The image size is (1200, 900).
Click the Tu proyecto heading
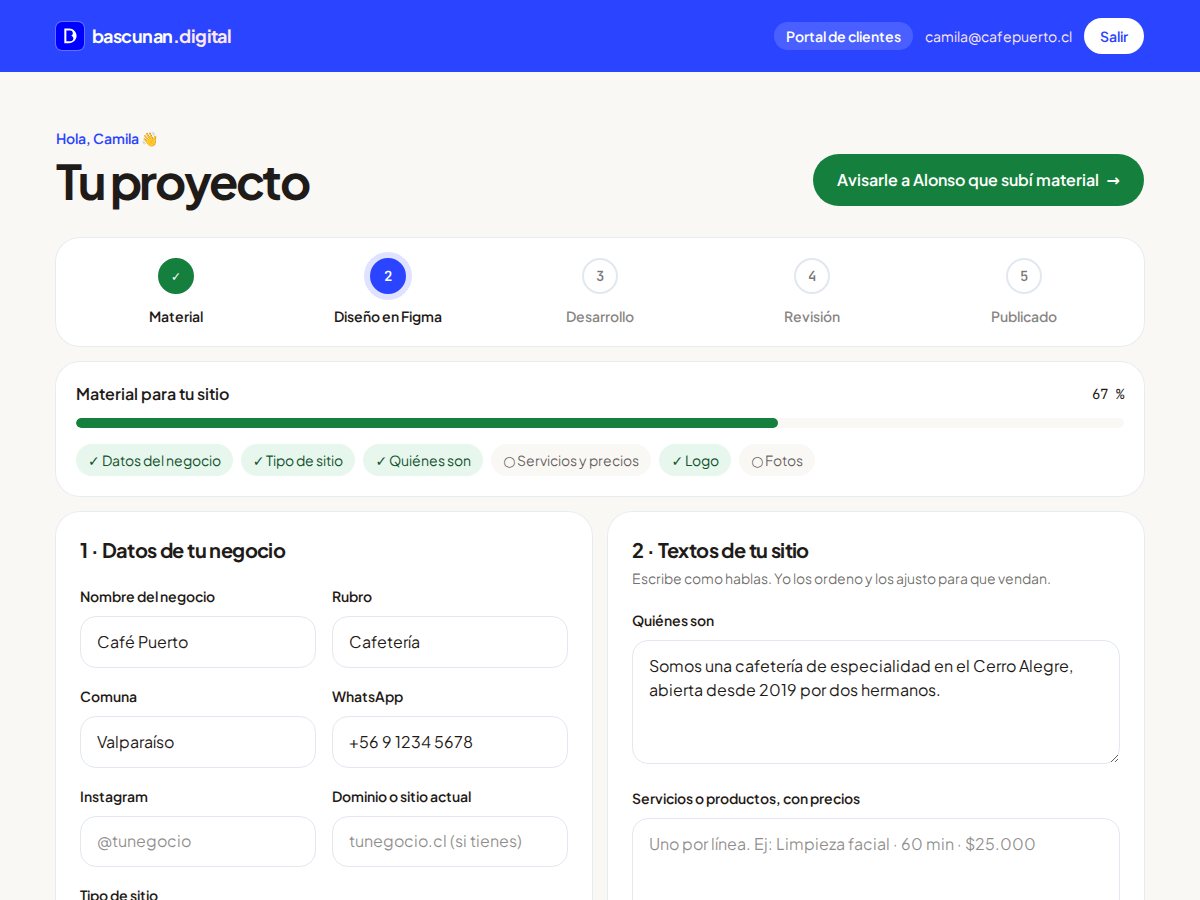pyautogui.click(x=183, y=182)
